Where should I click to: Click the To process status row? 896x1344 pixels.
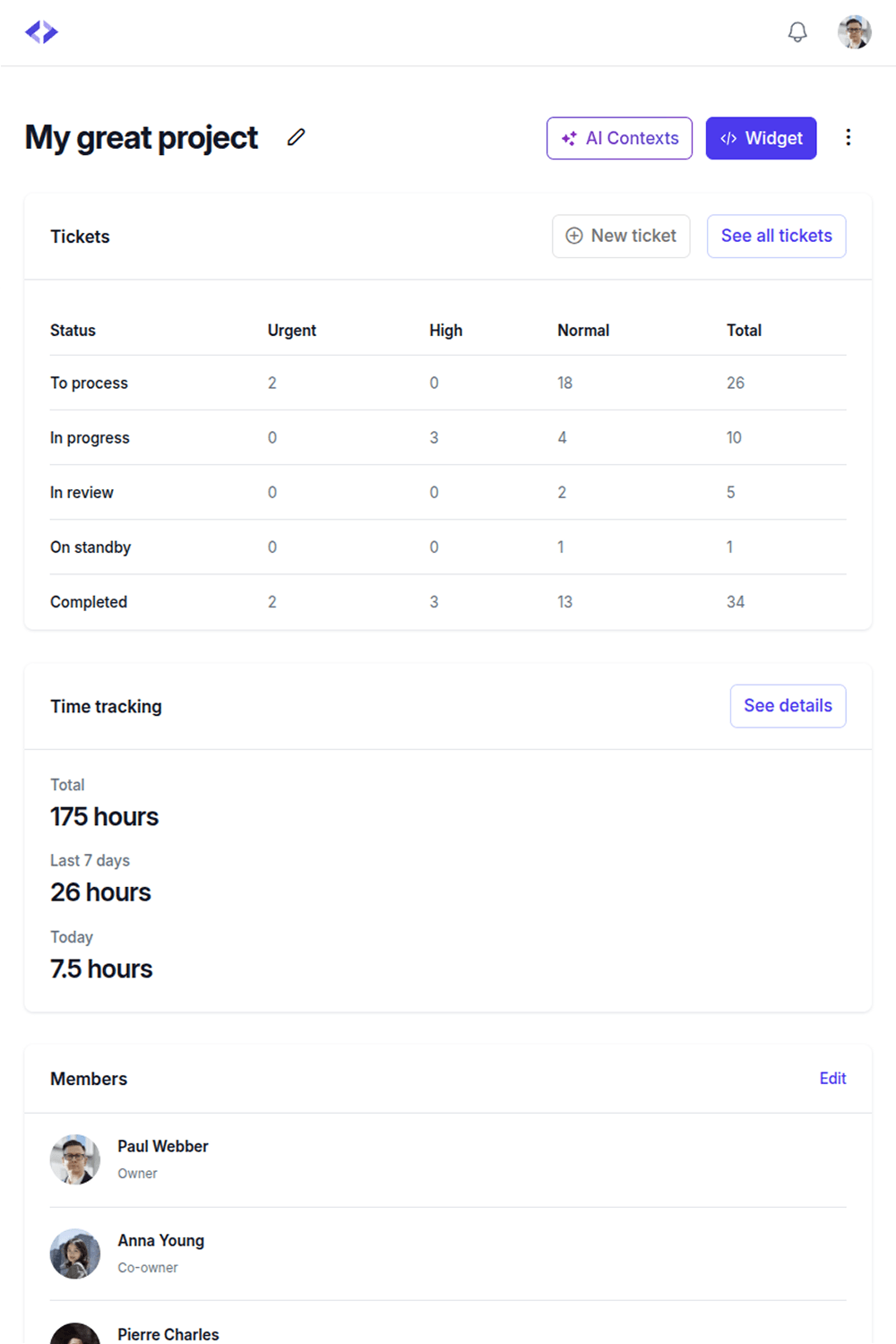(x=448, y=383)
